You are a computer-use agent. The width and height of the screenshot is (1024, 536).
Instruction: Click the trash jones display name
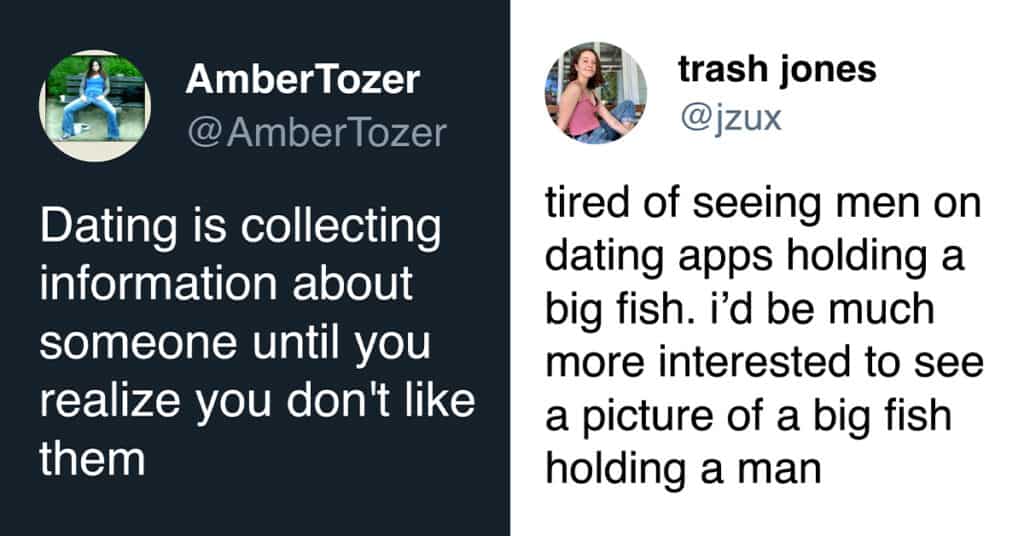(x=777, y=68)
